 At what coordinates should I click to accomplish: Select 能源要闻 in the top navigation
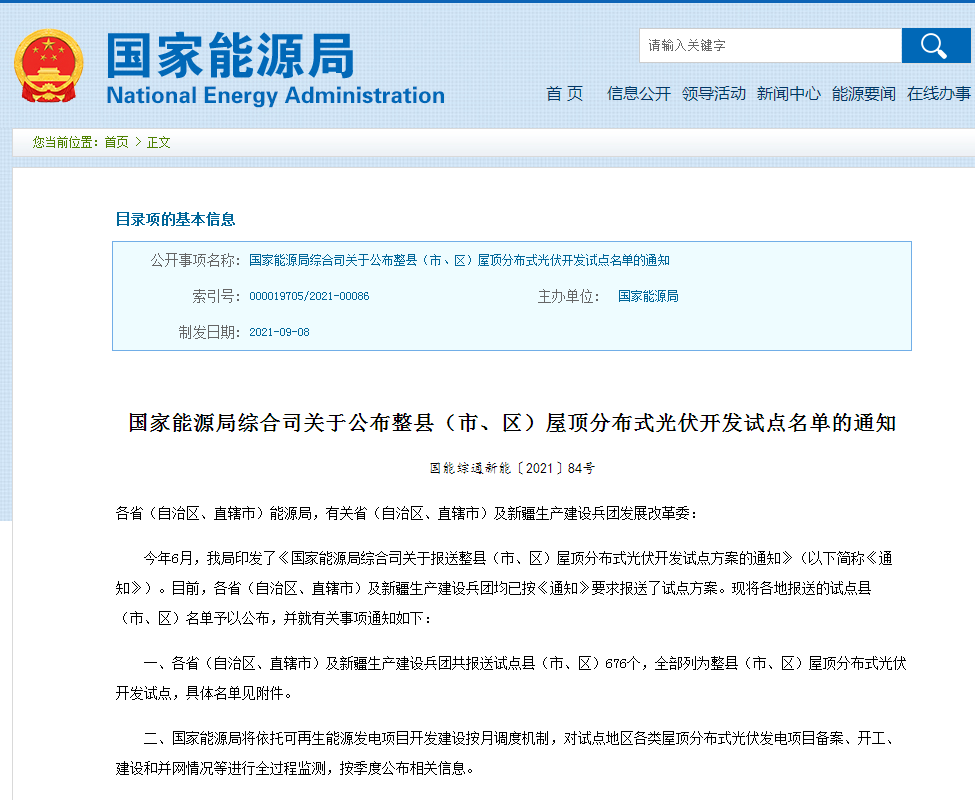(864, 93)
